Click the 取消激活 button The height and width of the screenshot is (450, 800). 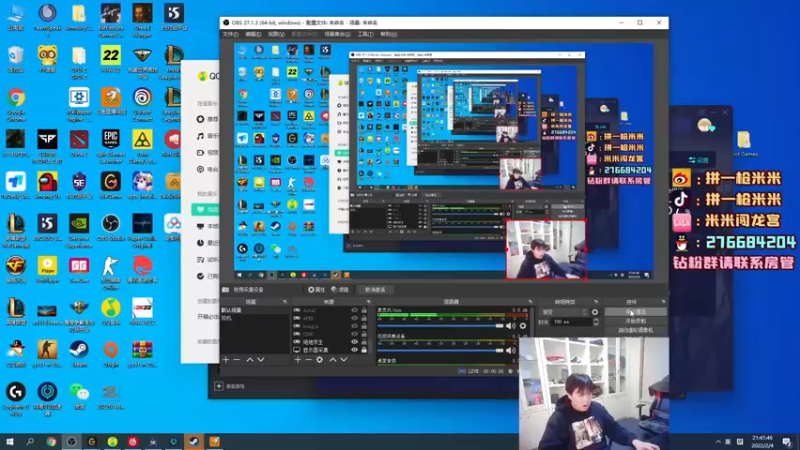click(x=375, y=290)
